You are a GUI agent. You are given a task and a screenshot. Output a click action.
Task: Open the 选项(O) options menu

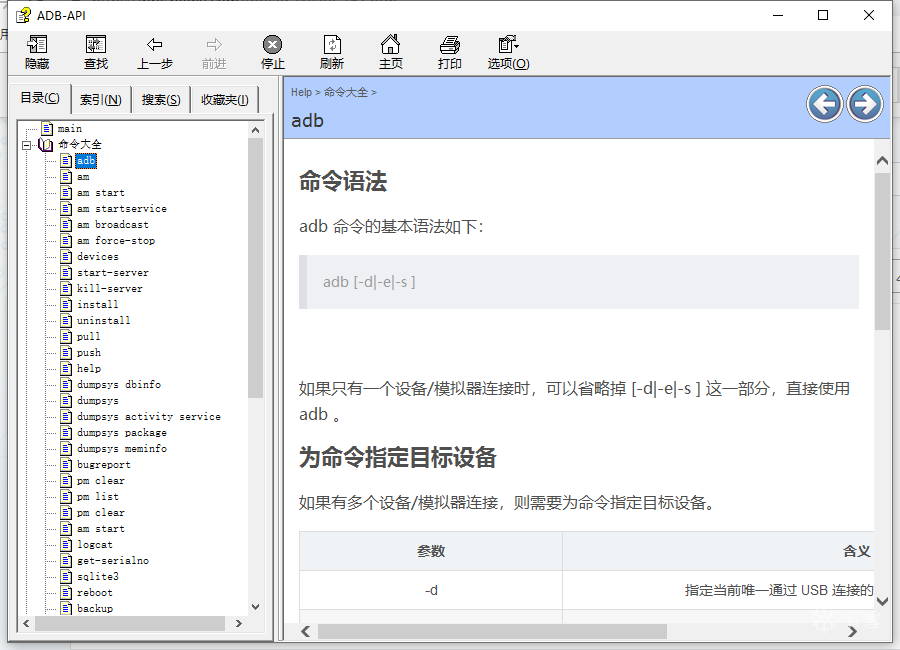[509, 52]
